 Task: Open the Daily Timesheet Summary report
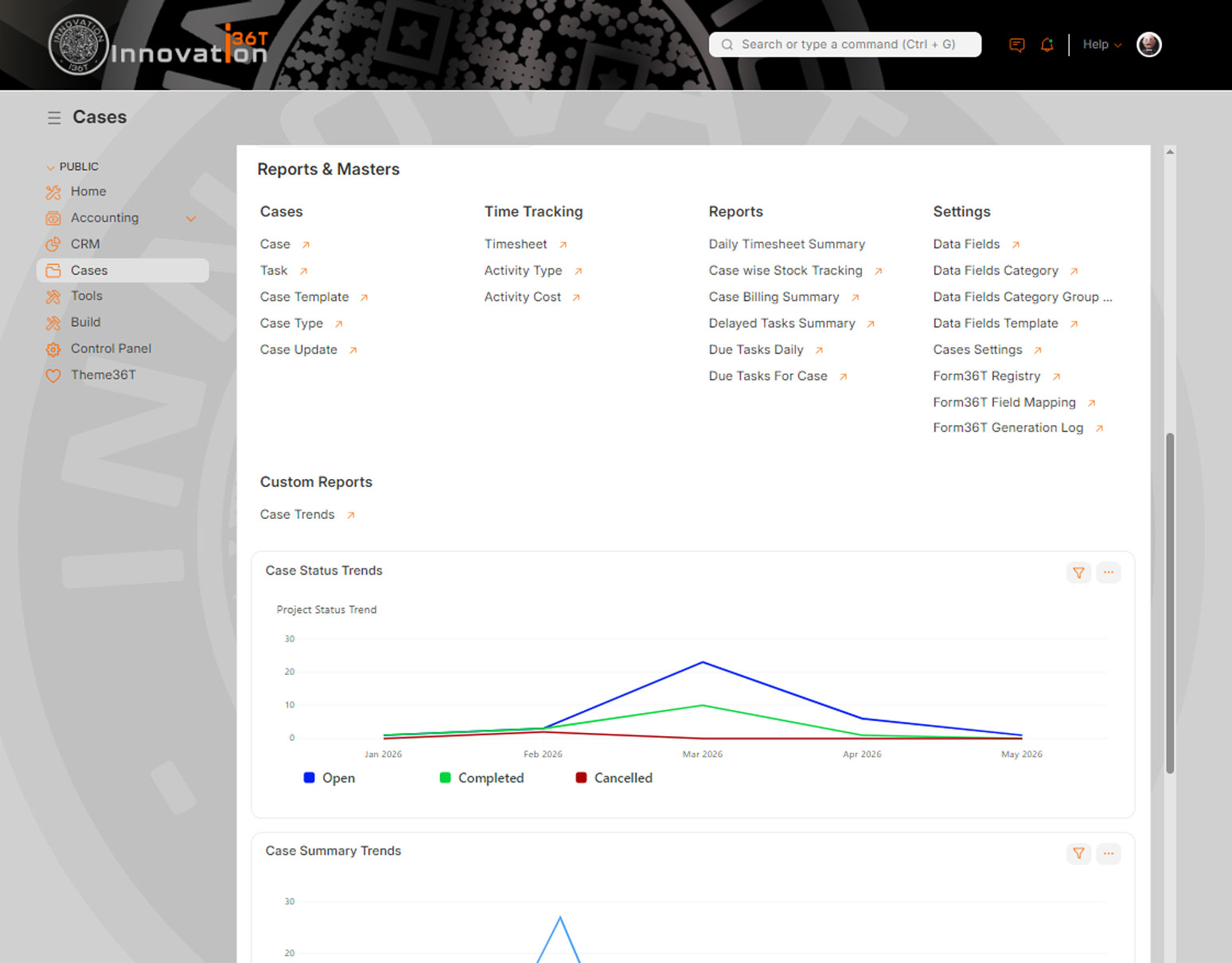click(x=786, y=244)
